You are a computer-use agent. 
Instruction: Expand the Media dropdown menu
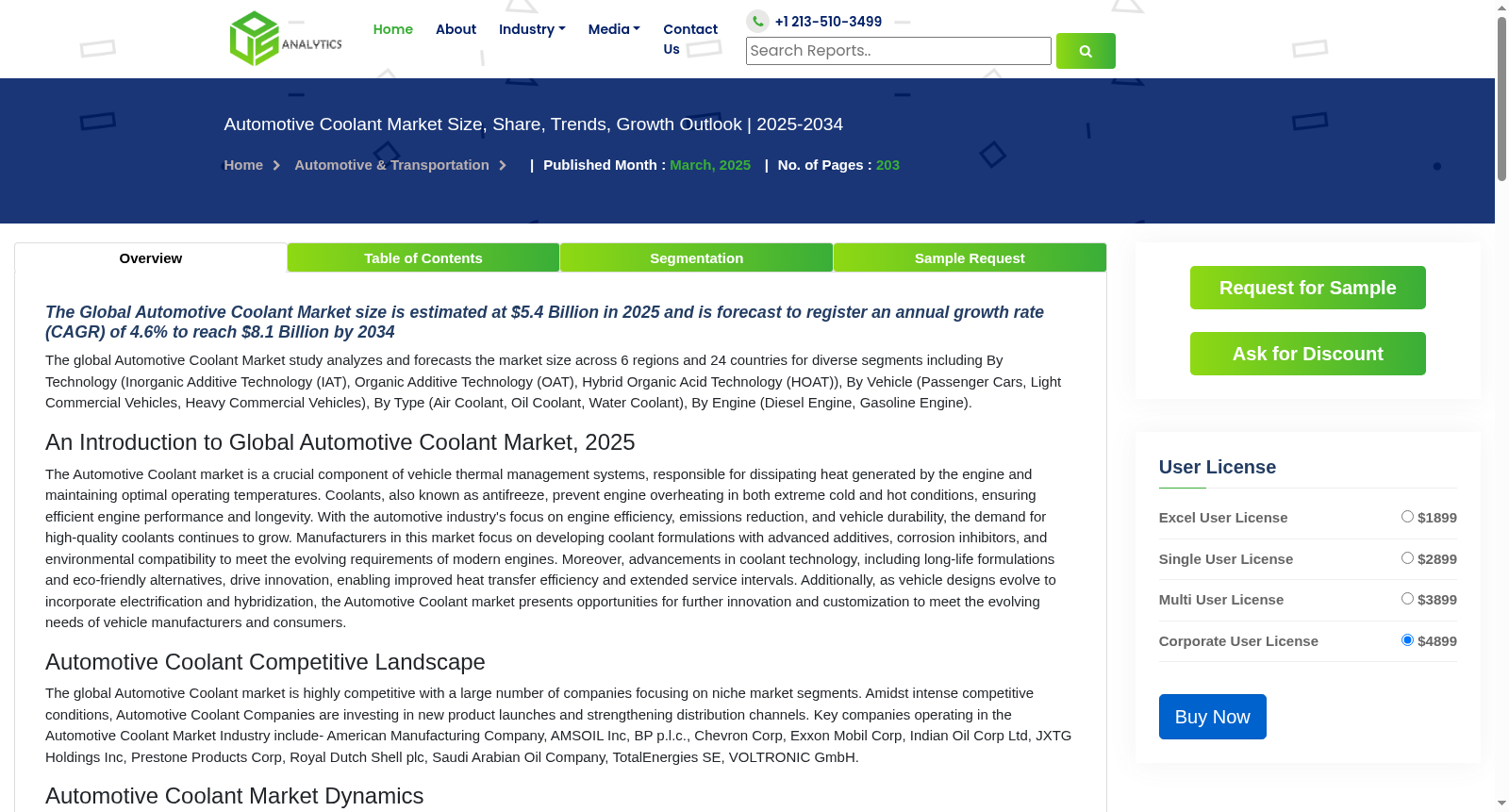(614, 29)
